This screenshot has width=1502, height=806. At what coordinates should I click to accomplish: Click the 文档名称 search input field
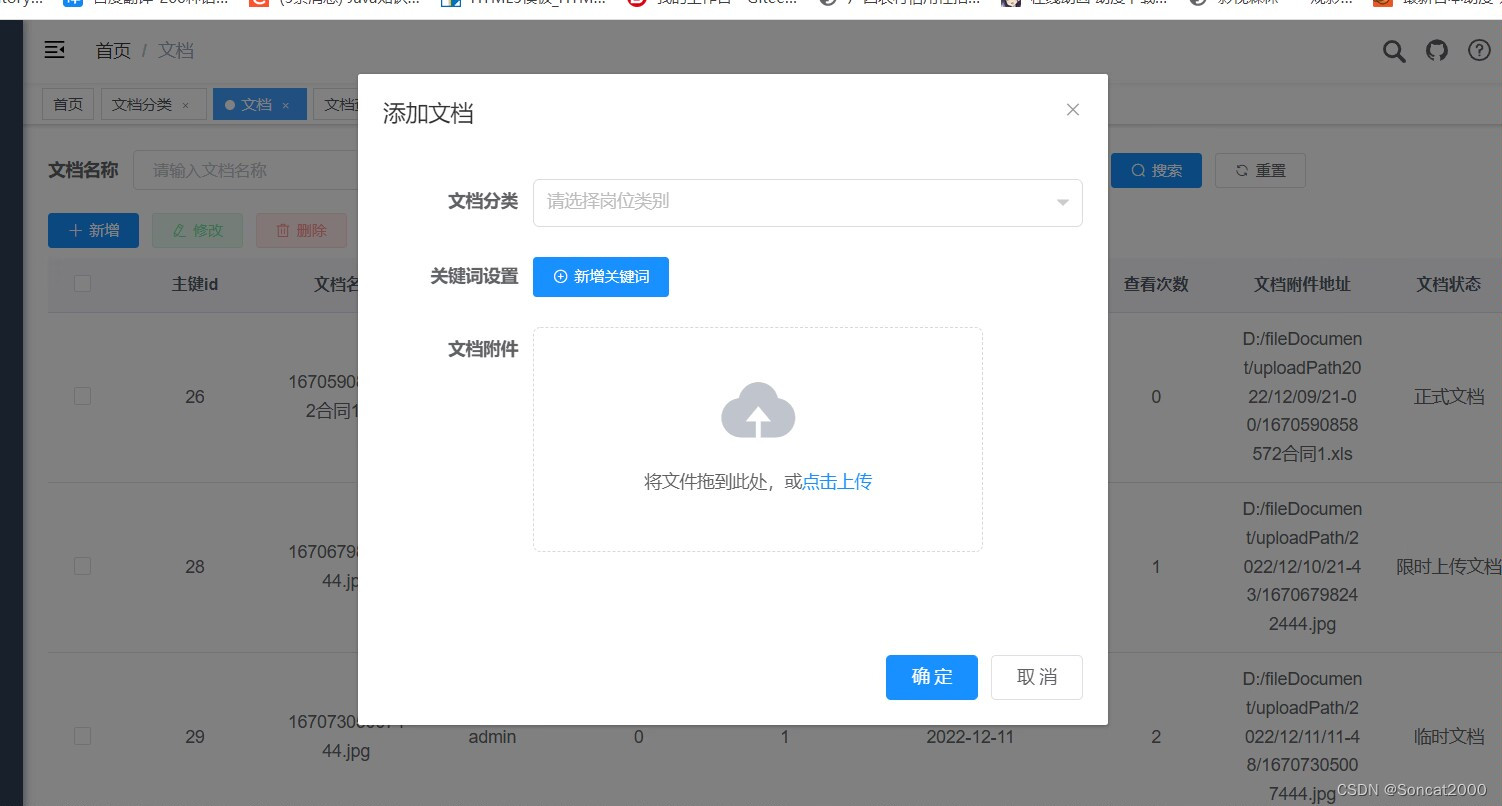(x=245, y=170)
